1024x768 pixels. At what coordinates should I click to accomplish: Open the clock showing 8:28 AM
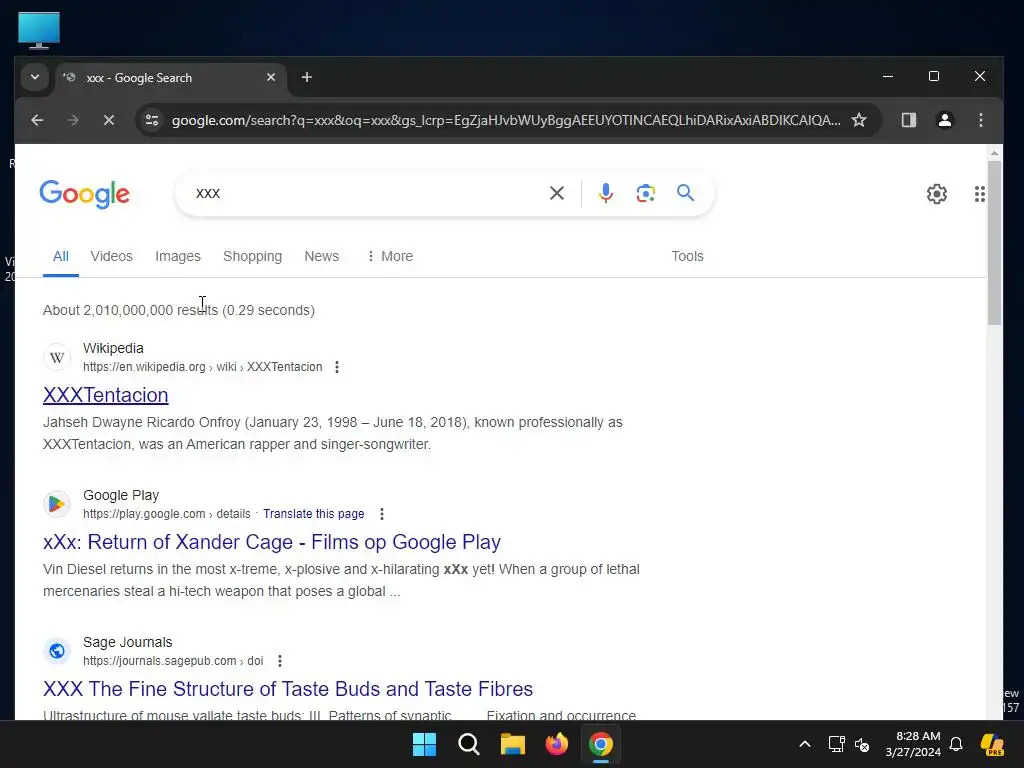(913, 744)
